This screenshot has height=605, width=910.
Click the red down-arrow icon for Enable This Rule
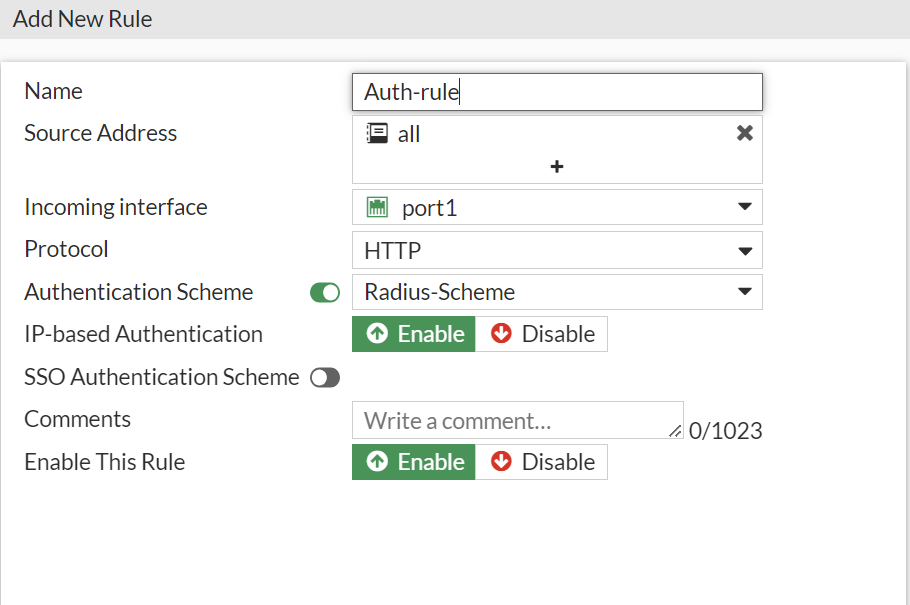pyautogui.click(x=501, y=462)
